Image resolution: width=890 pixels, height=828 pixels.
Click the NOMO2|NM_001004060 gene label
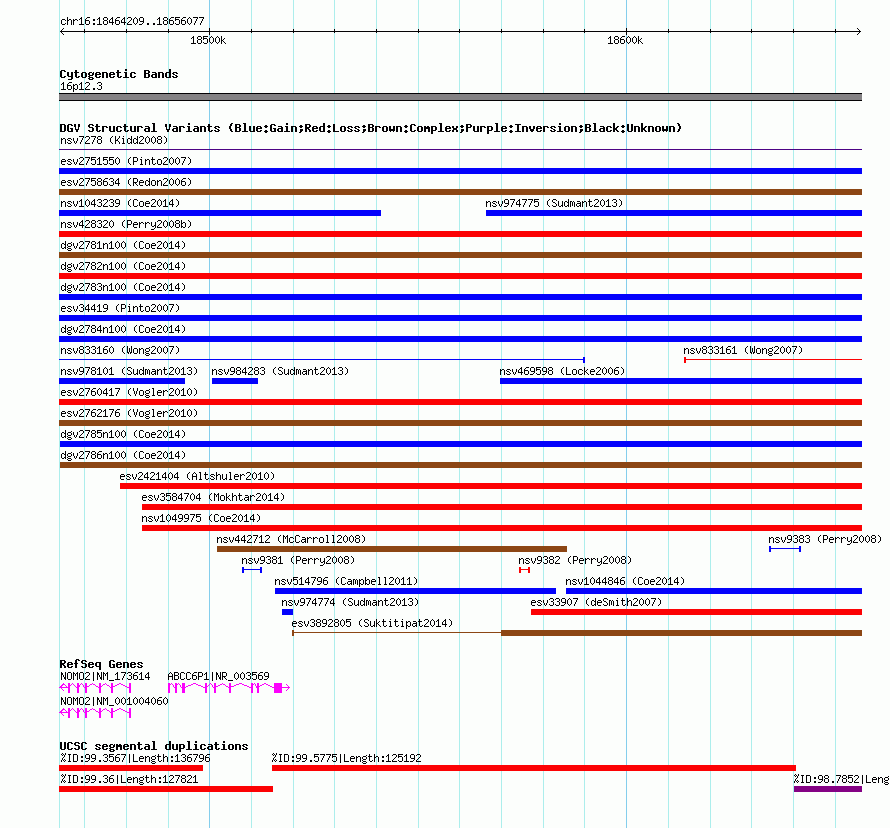coord(114,701)
